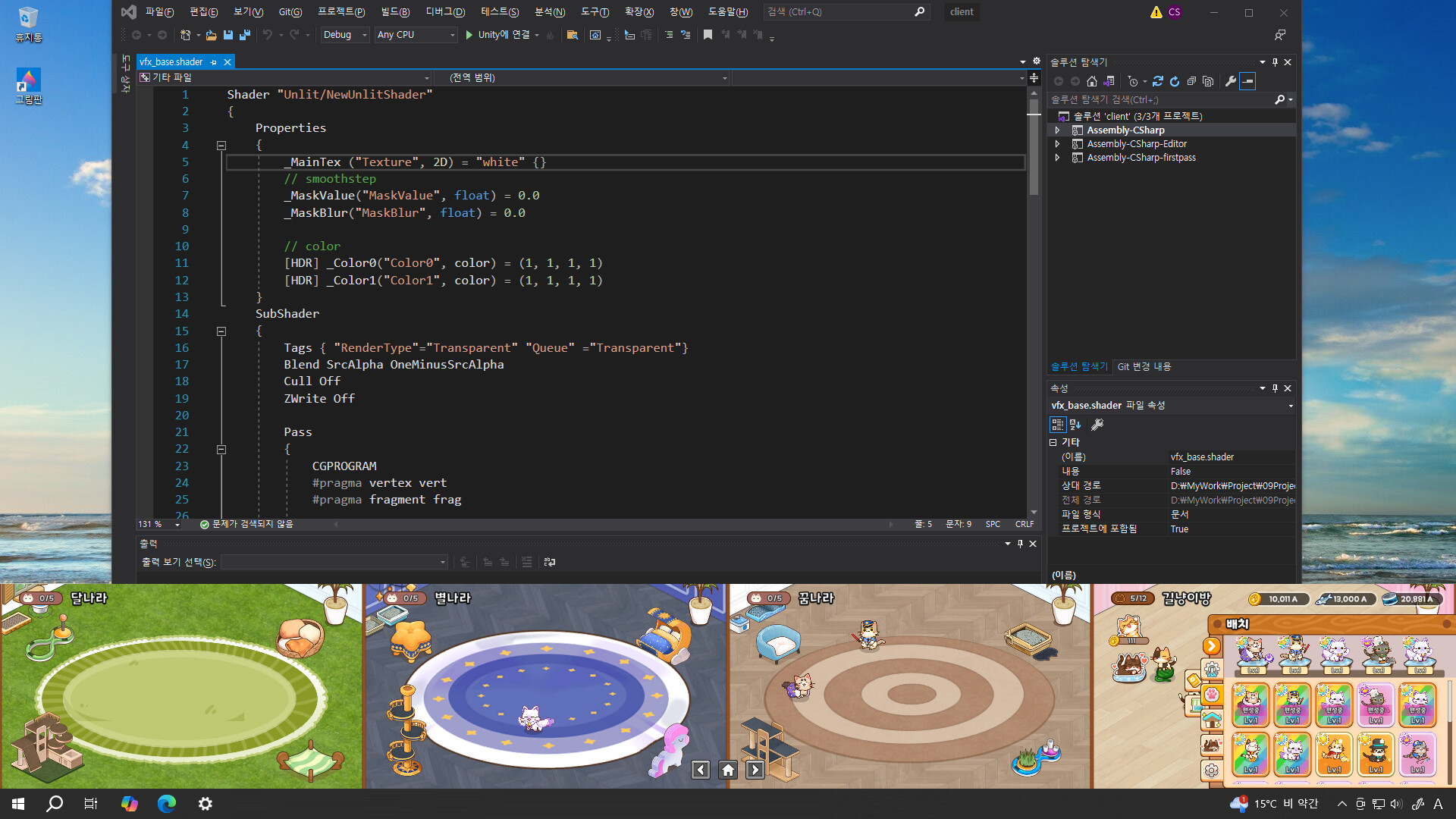This screenshot has width=1456, height=819.
Task: Click the Open File folder icon
Action: (211, 35)
